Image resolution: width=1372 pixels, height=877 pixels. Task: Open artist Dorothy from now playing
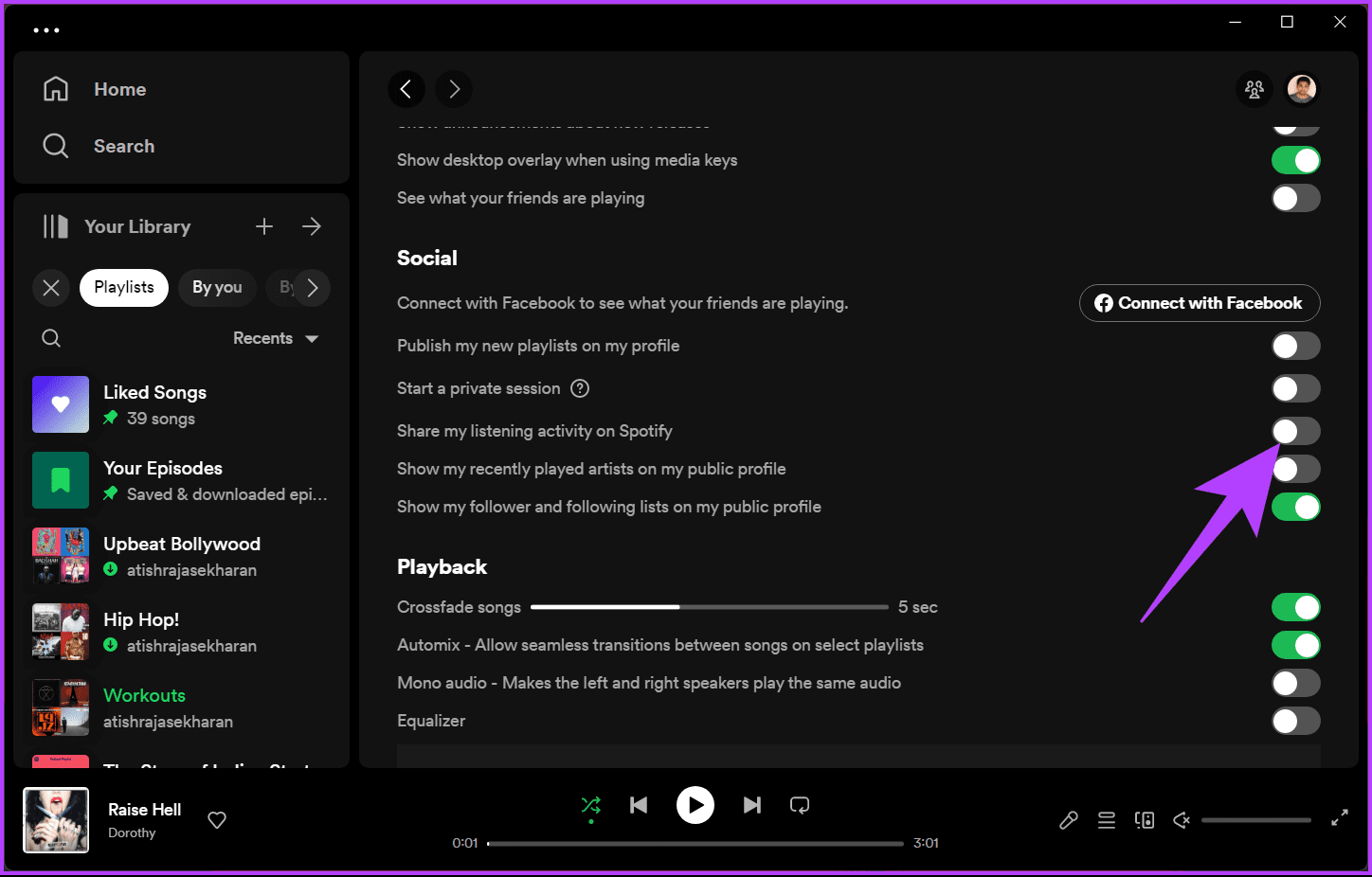coord(132,833)
